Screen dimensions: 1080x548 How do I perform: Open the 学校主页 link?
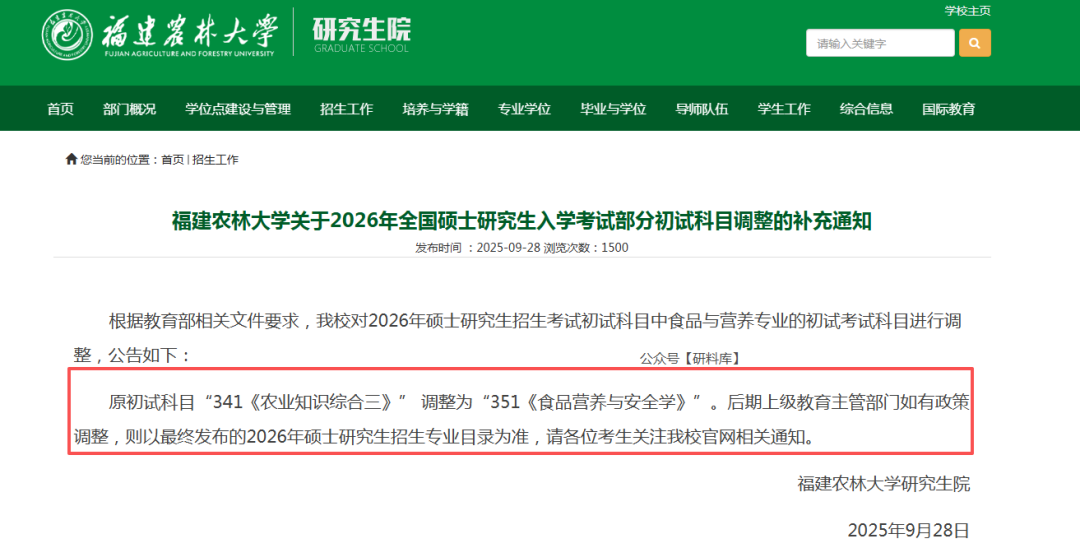[967, 11]
